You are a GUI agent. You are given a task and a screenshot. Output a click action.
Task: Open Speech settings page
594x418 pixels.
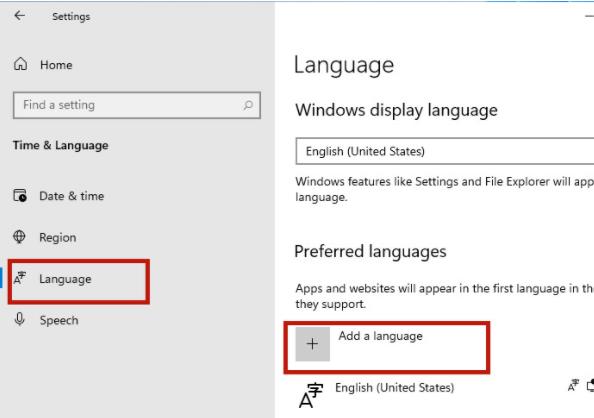[x=59, y=321]
